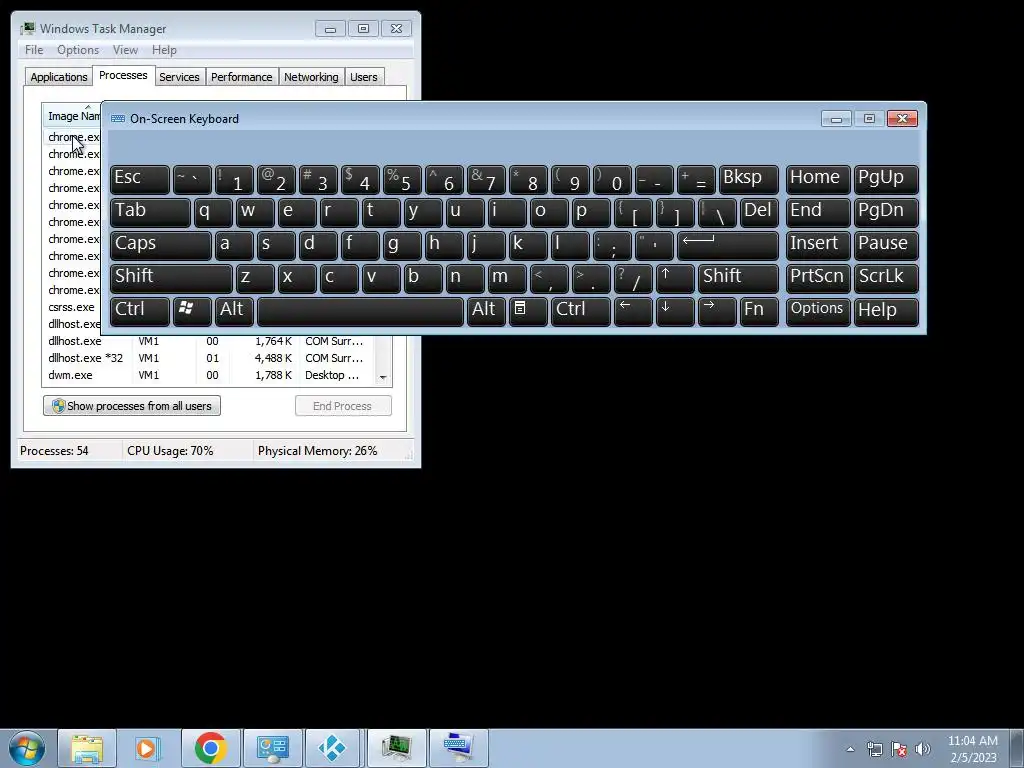Open Action Center flag tray icon

(899, 749)
